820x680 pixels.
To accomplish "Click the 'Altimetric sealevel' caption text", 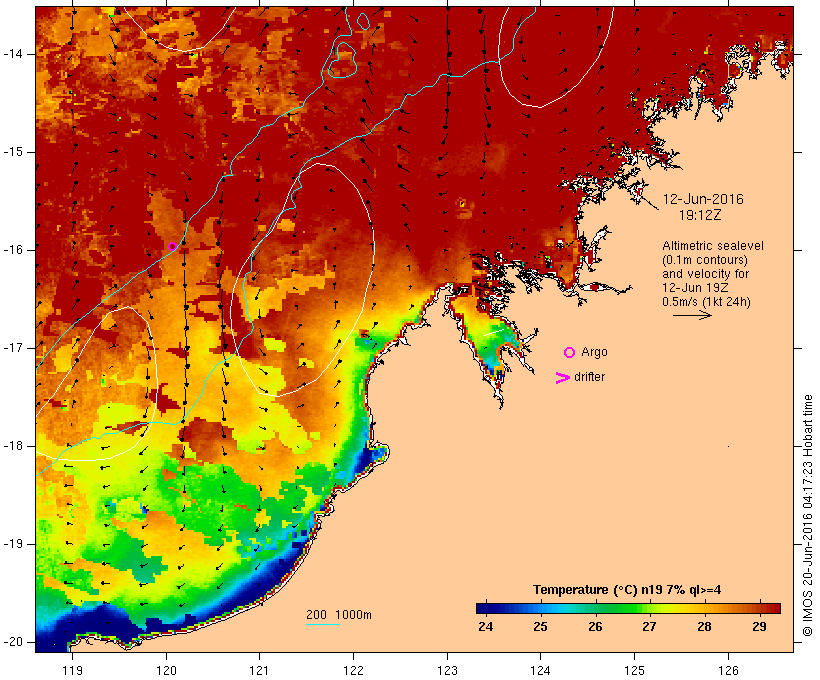I will pos(713,246).
